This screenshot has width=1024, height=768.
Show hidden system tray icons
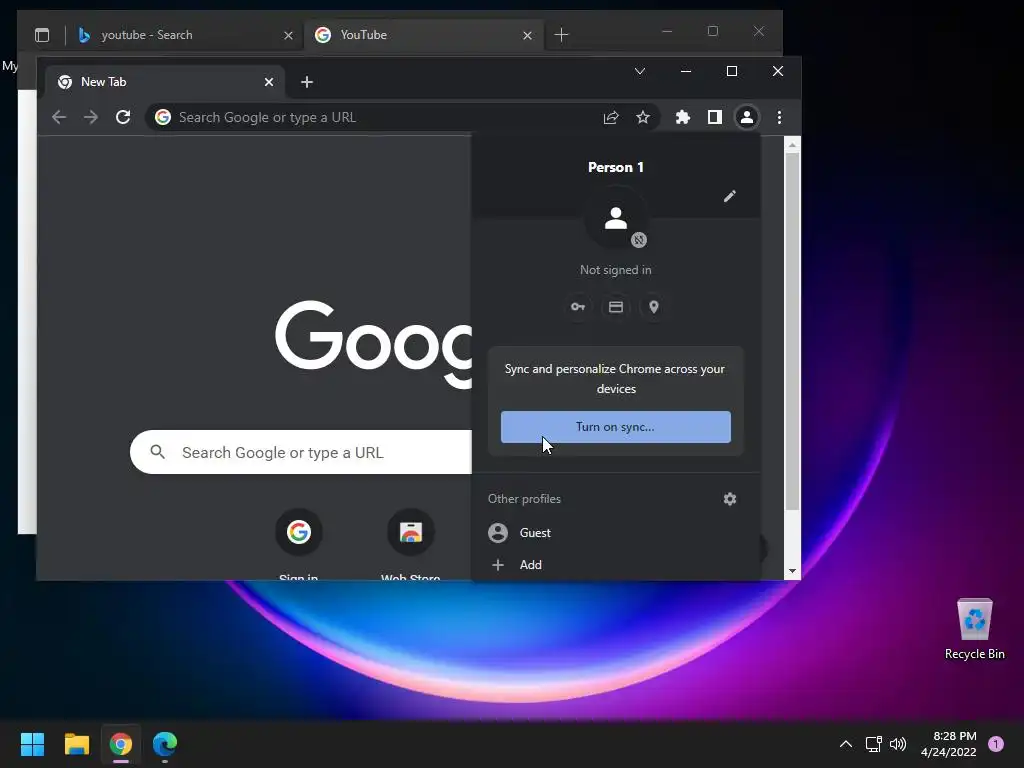[x=845, y=744]
